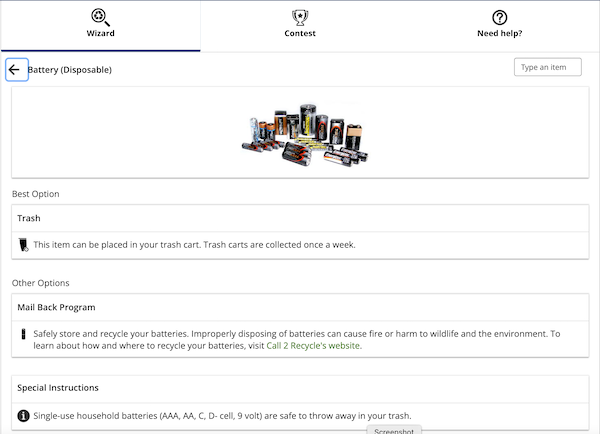Focus the Type an item search field
The height and width of the screenshot is (434, 600).
coord(548,67)
